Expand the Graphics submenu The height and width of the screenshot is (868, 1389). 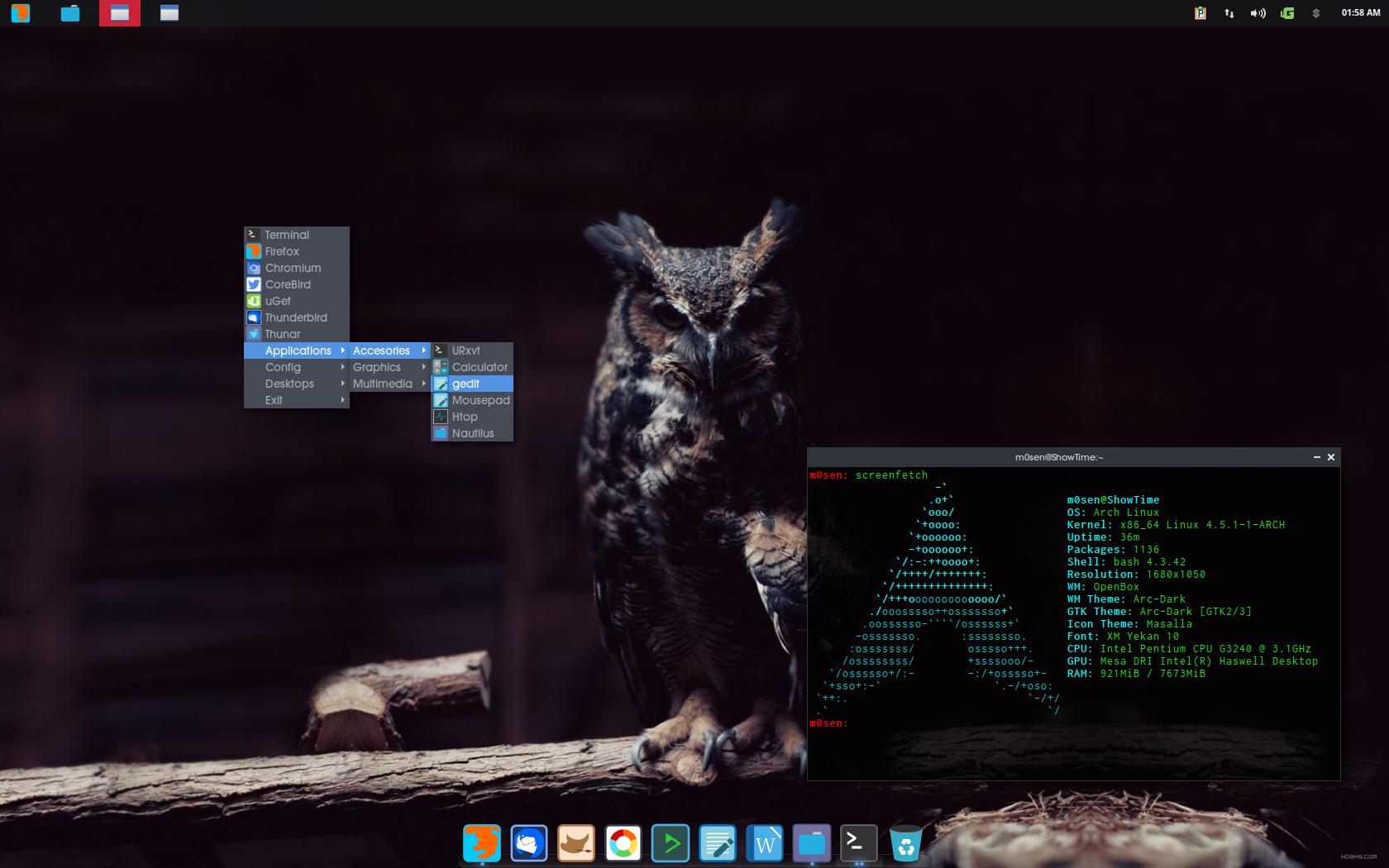coord(389,367)
